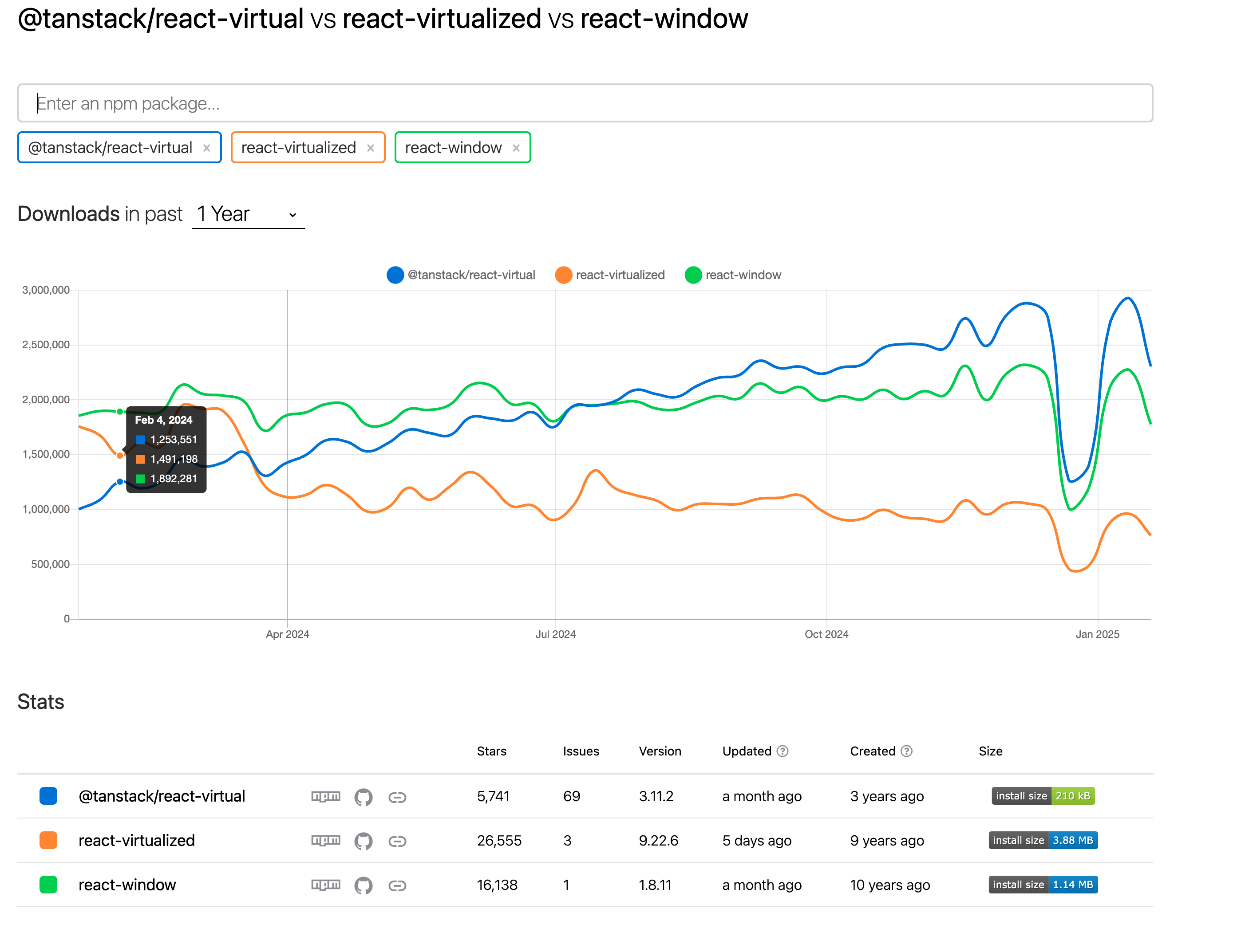Open homepage link icon for react-virtualized
The height and width of the screenshot is (952, 1241).
tap(397, 841)
